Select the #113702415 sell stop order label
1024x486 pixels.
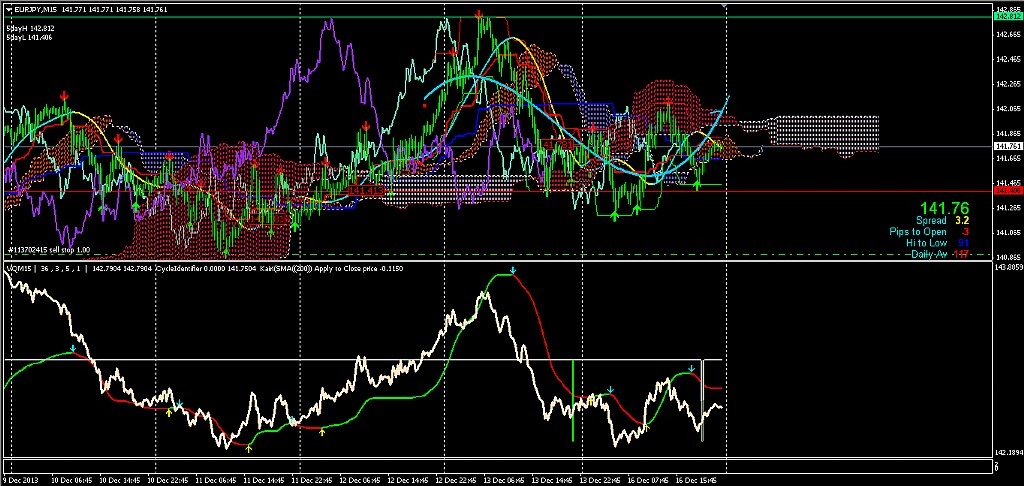coord(50,250)
